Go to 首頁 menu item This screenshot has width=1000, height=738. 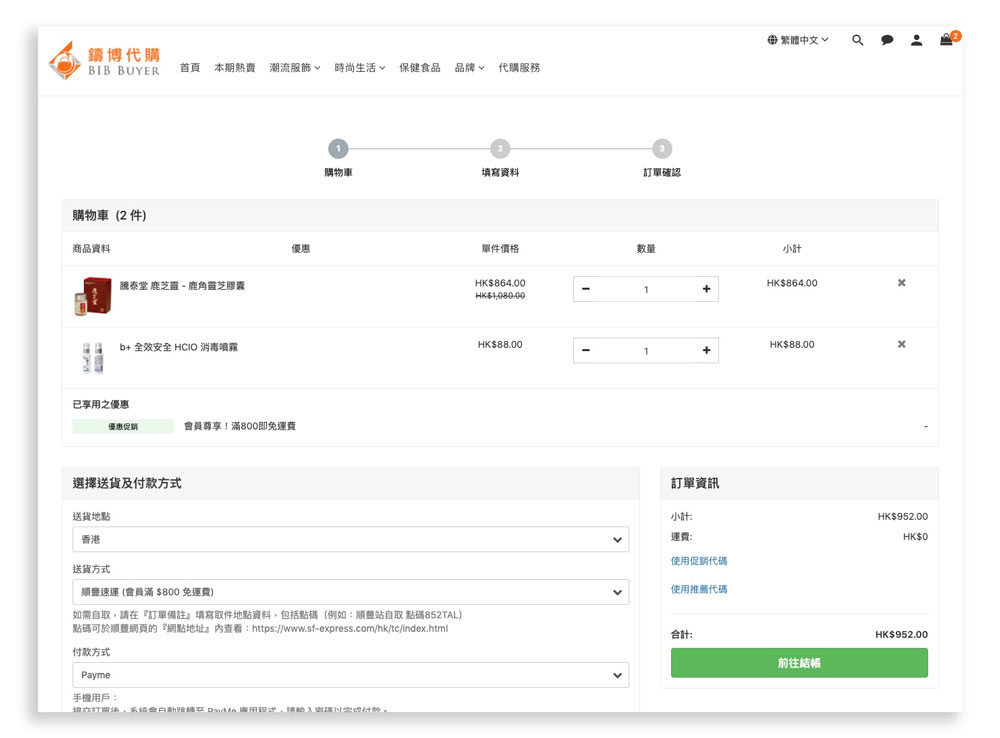190,68
